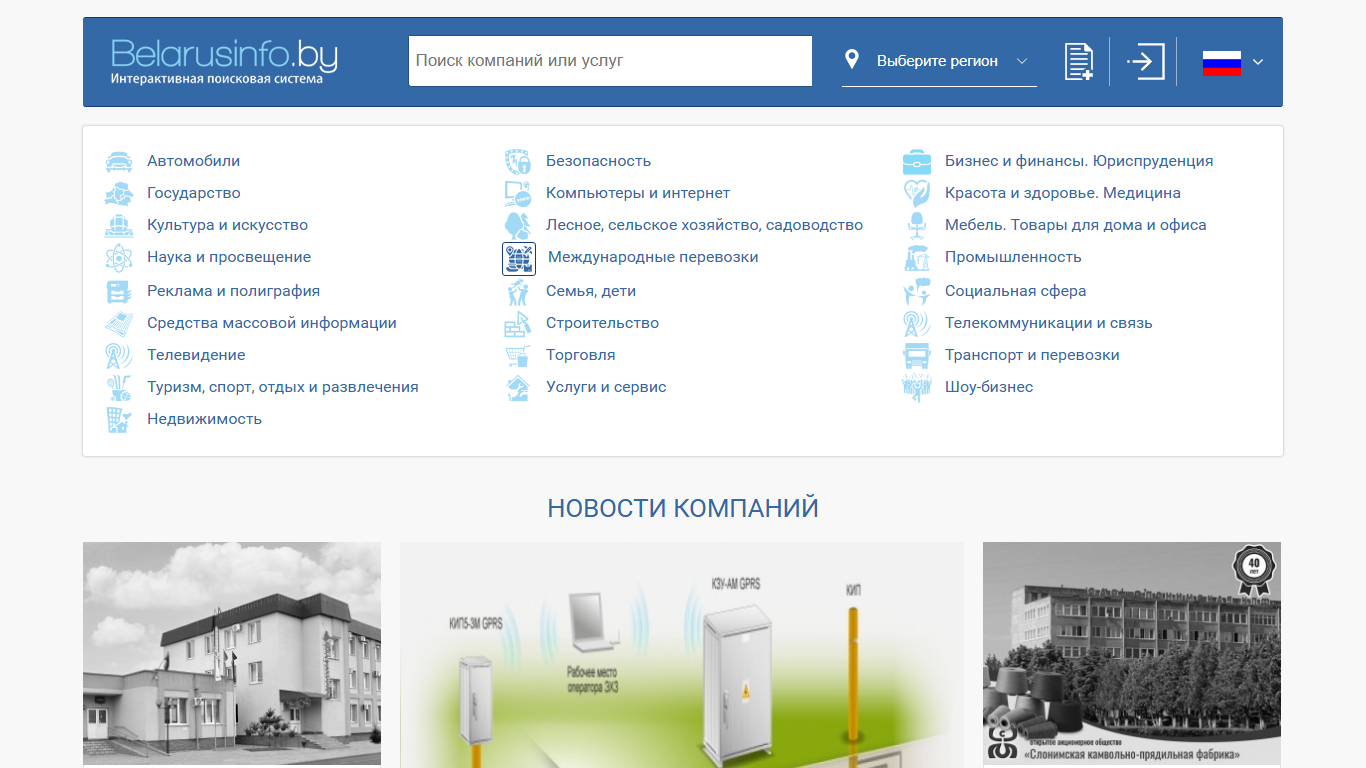Open Транспорт и перевозки link
The image size is (1366, 768).
pos(1032,355)
